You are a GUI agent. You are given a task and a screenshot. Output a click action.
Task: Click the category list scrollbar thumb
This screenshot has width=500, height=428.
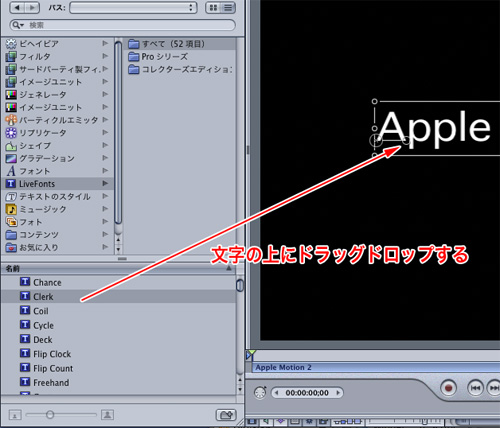pos(118,133)
